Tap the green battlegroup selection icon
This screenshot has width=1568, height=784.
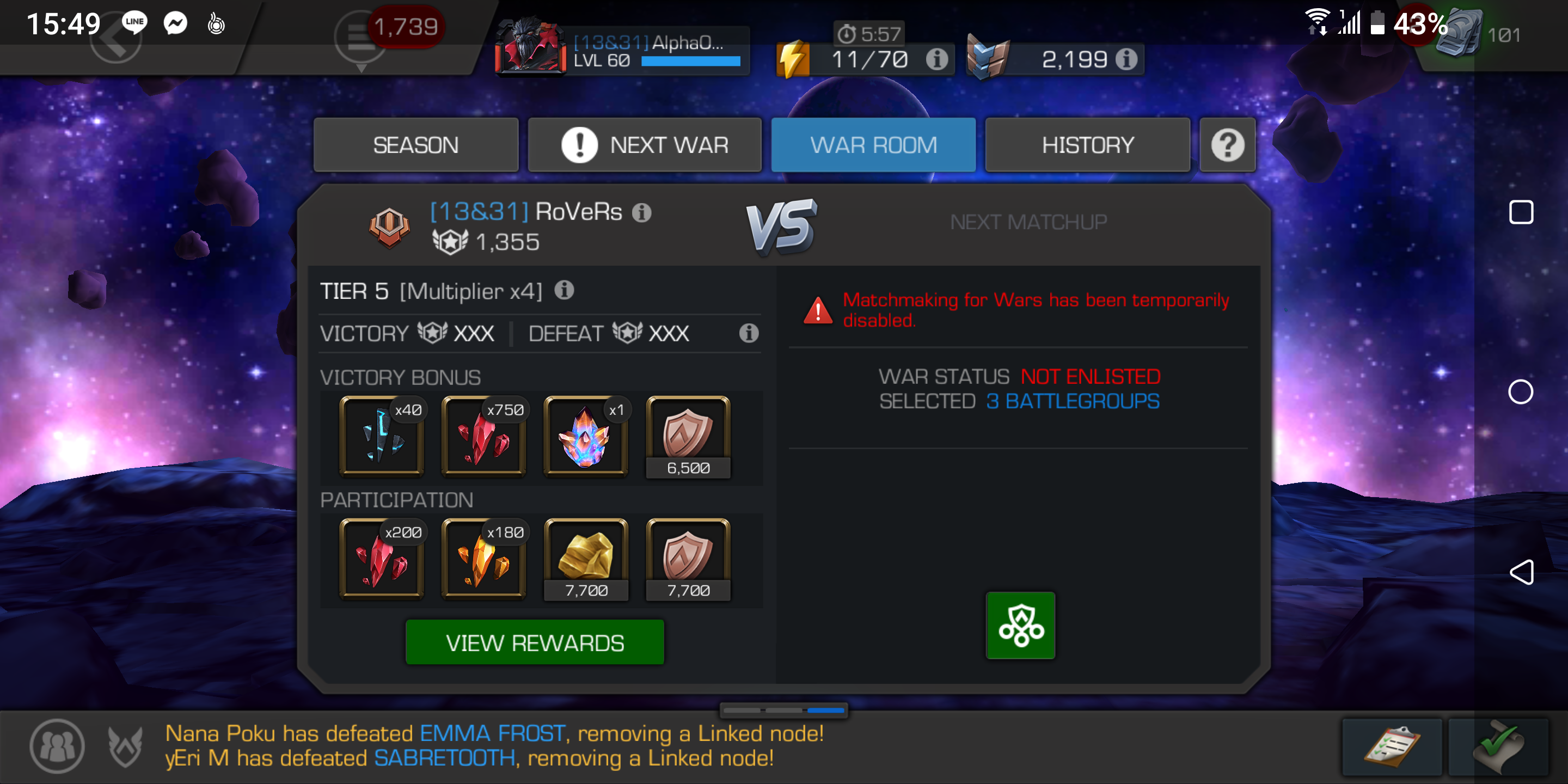[1020, 625]
